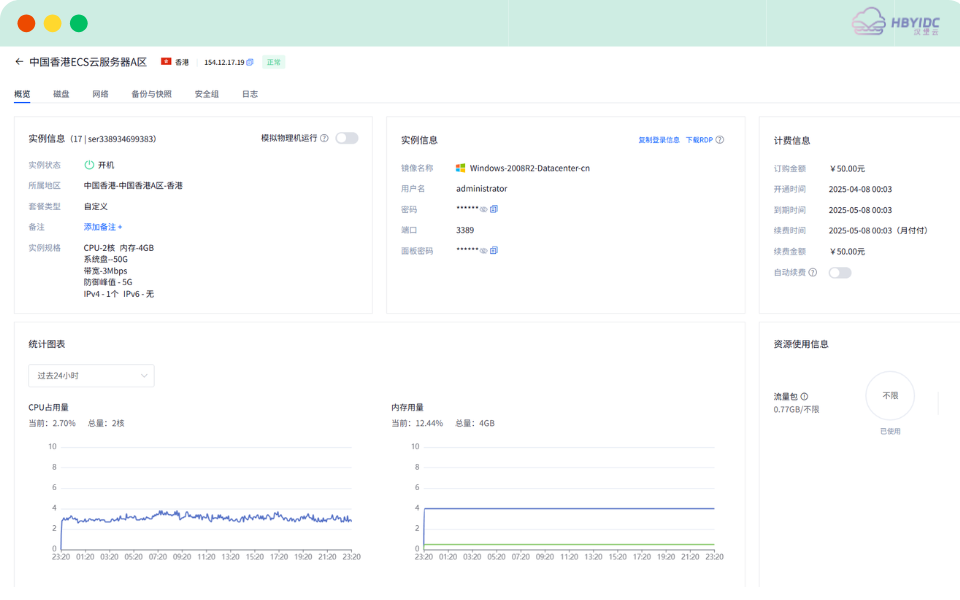Click info icon next to 流量包
Viewport: 960px width, 600px height.
(804, 397)
